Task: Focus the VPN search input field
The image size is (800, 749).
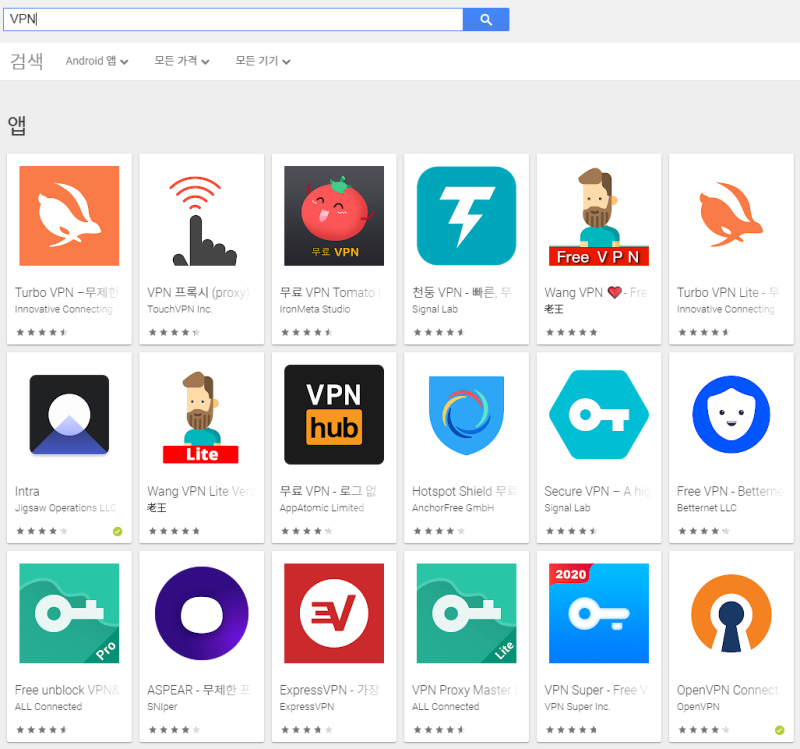Action: [233, 19]
